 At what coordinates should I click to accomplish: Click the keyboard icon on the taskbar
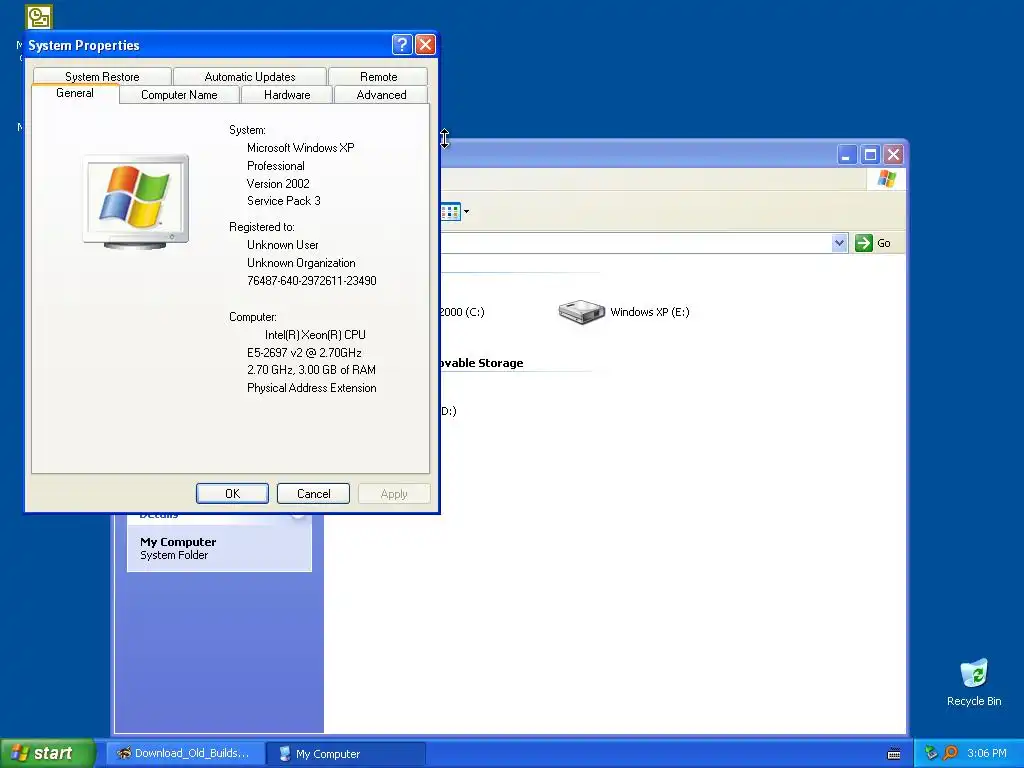coord(894,754)
